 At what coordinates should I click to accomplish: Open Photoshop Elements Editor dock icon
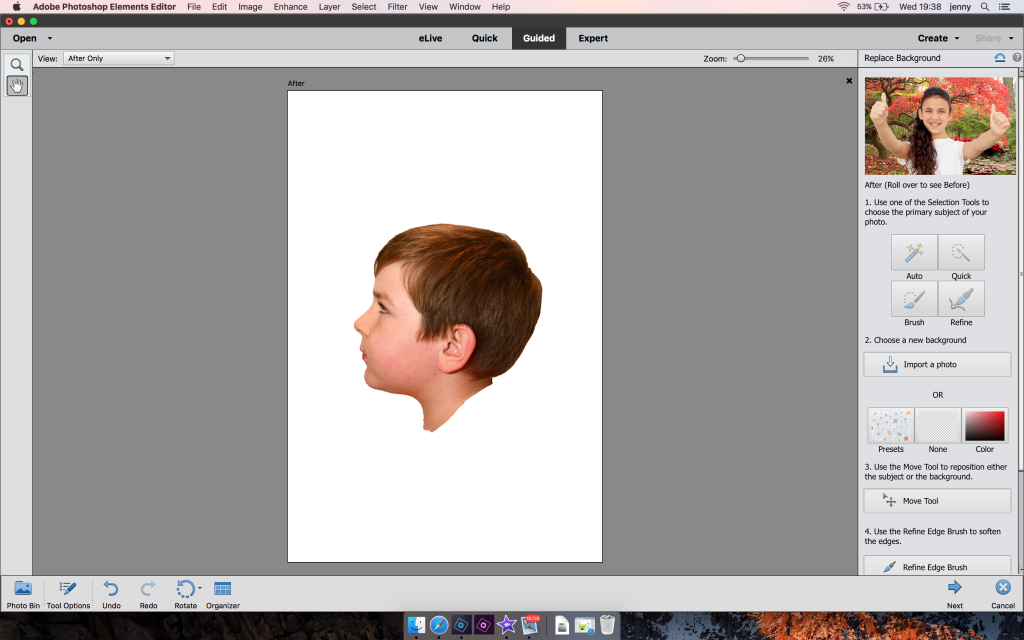461,625
